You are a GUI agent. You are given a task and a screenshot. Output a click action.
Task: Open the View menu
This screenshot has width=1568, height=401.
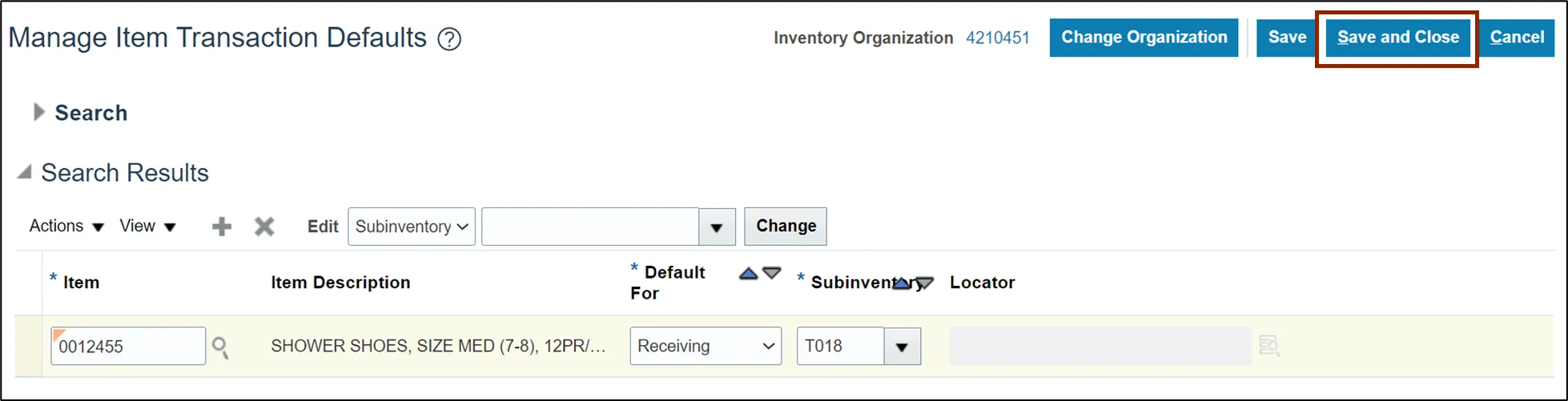[147, 227]
